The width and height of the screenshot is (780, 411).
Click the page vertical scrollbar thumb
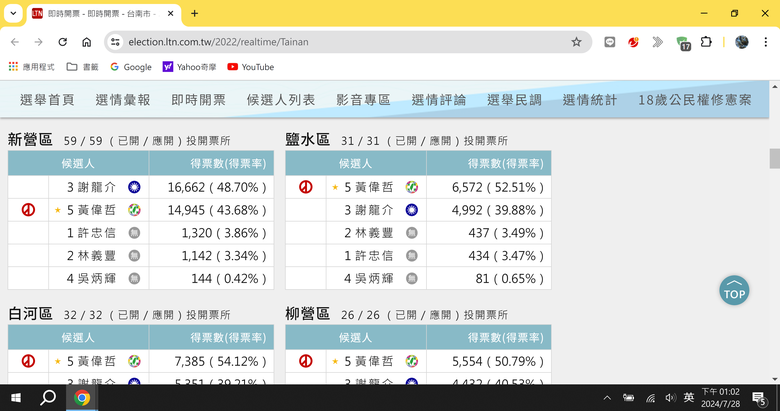[775, 159]
